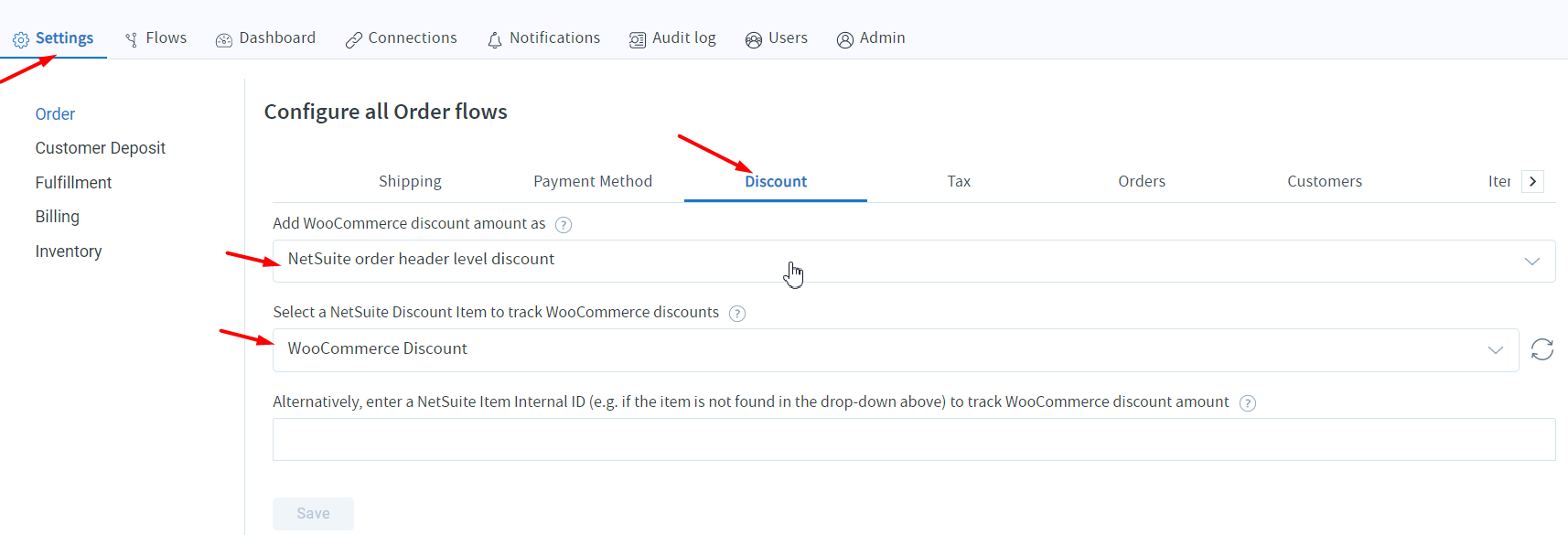The image size is (1568, 535).
Task: Switch to the Customers tab
Action: [1325, 181]
